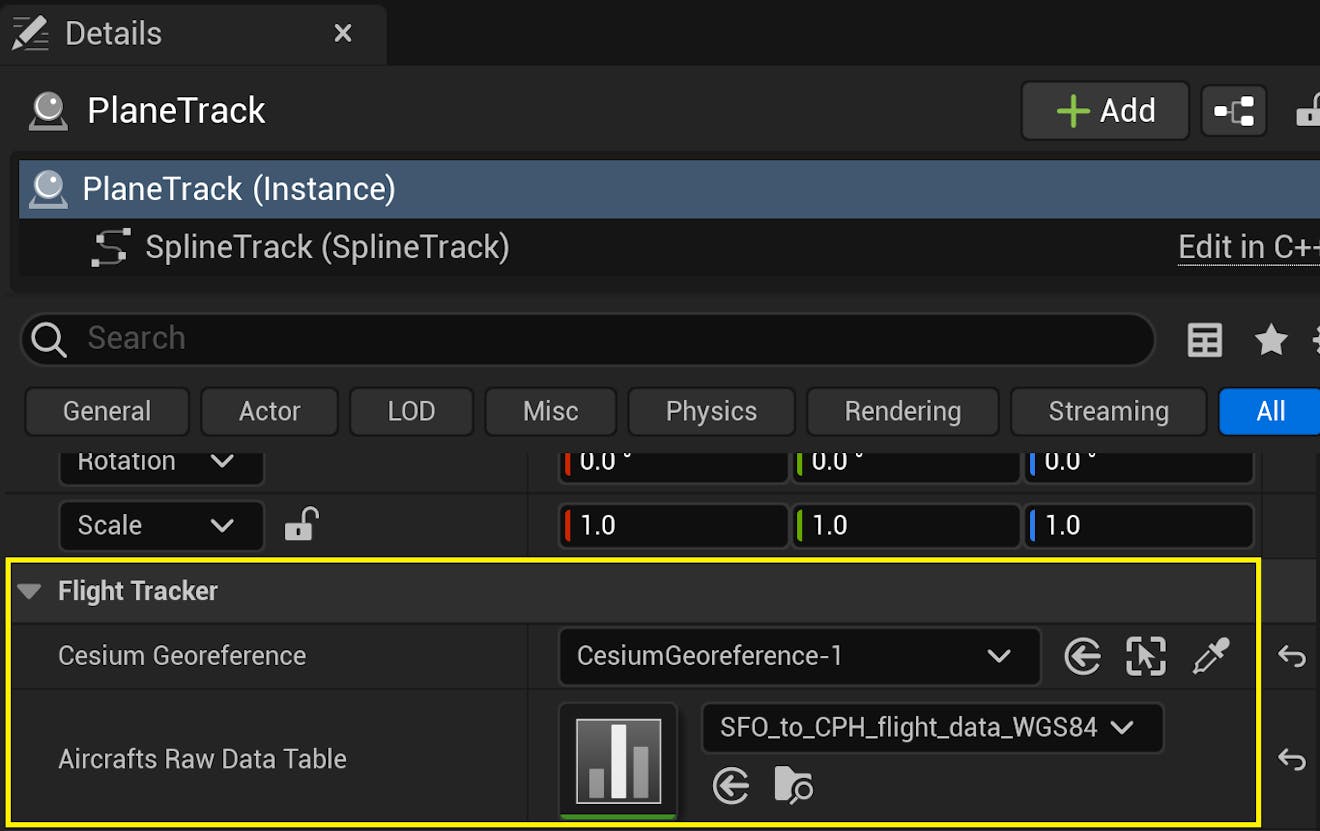Image resolution: width=1320 pixels, height=831 pixels.
Task: Browse to data table in Content Browser
Action: [x=793, y=787]
